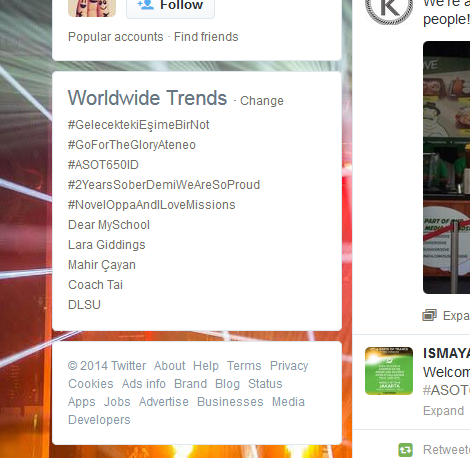This screenshot has width=470, height=458.
Task: Open the Developers footer link
Action: pos(99,420)
